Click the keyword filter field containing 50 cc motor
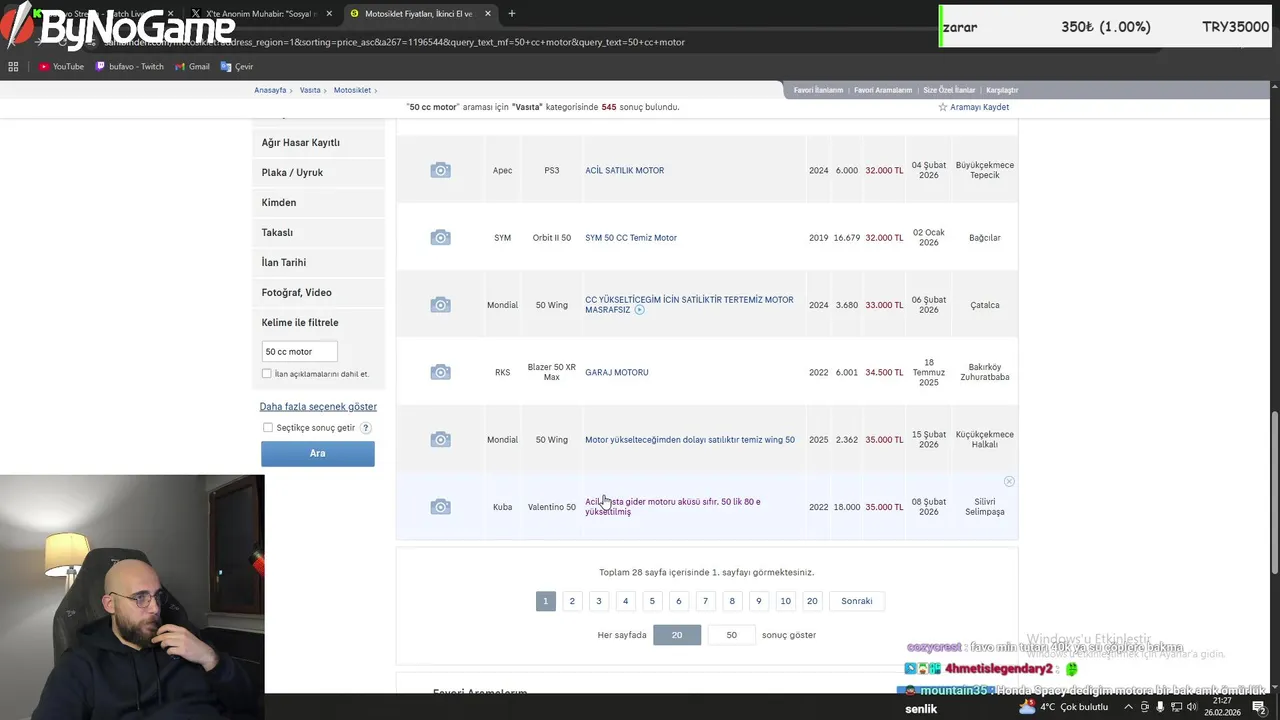The image size is (1280, 720). (300, 351)
